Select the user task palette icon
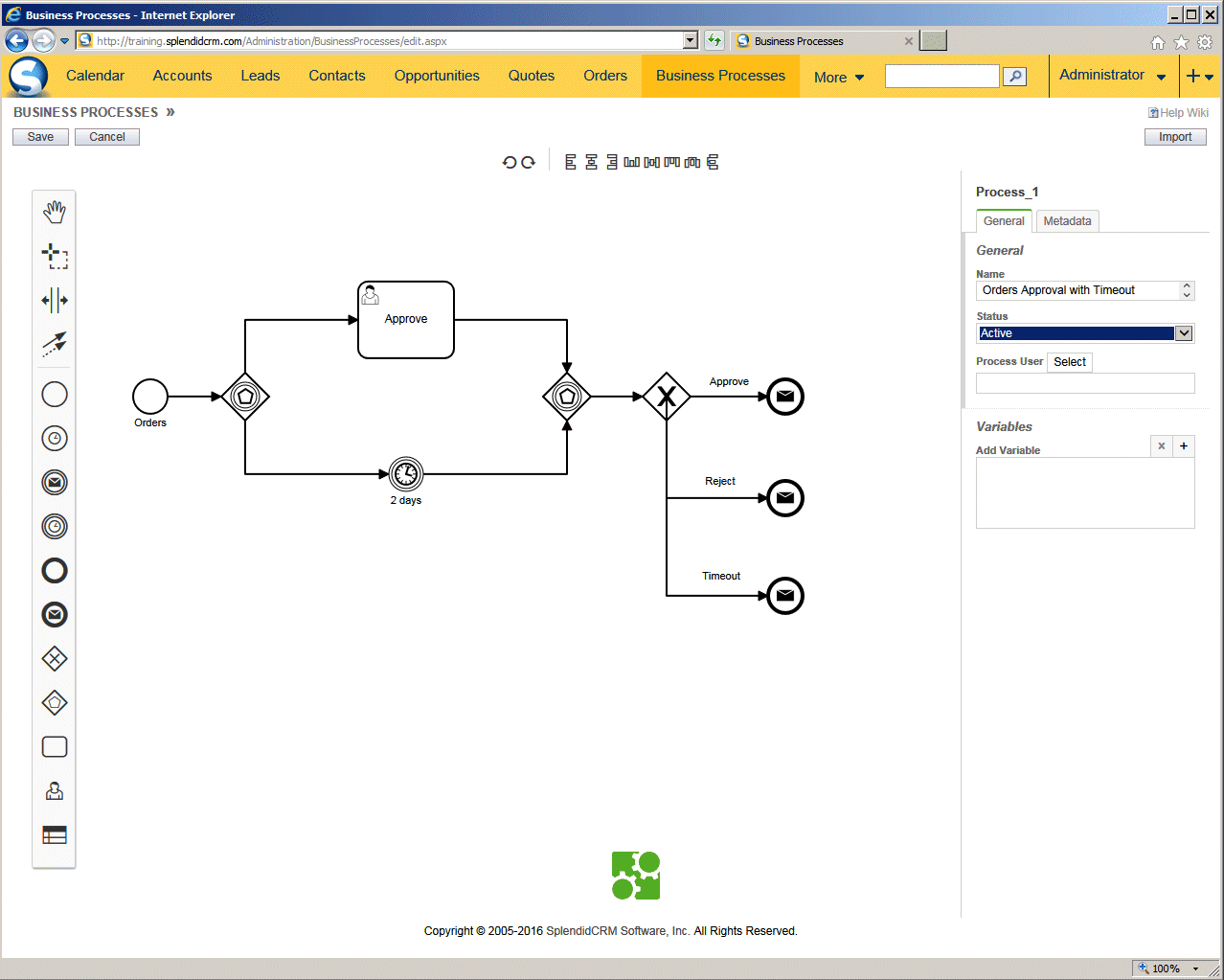The height and width of the screenshot is (980, 1224). [x=55, y=791]
